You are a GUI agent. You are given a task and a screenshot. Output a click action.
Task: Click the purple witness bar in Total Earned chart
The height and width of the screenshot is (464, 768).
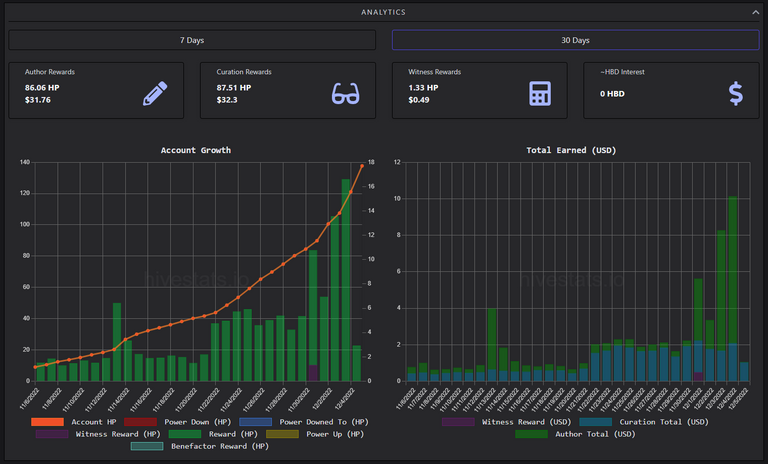[698, 376]
